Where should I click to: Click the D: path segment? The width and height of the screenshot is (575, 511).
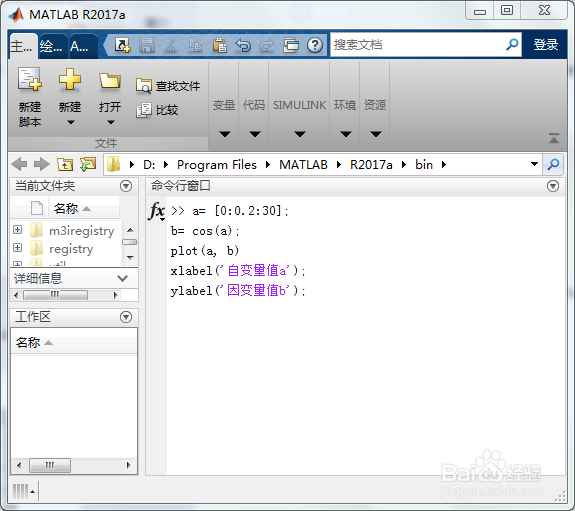click(x=149, y=165)
